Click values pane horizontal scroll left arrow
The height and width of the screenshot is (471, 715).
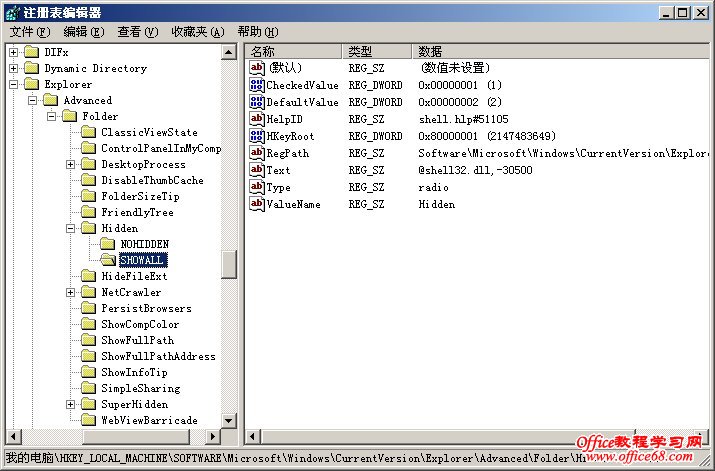coord(252,436)
